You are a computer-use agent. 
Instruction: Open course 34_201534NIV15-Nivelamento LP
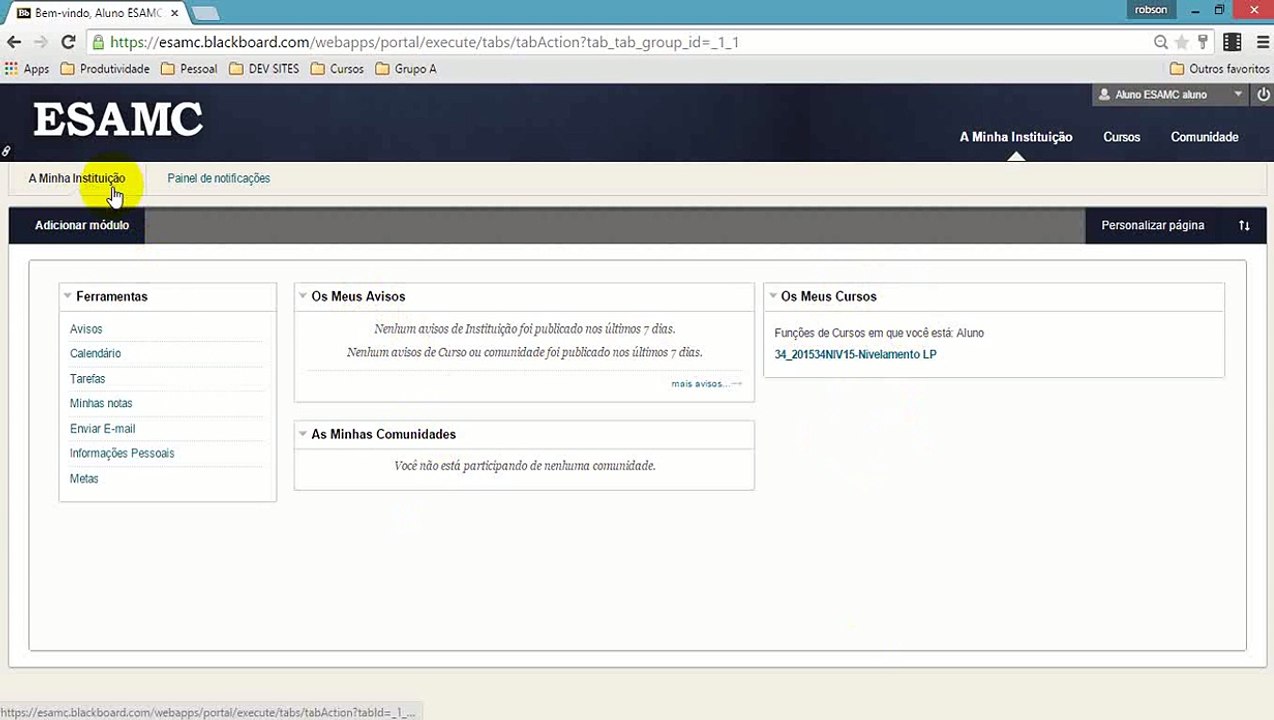855,354
